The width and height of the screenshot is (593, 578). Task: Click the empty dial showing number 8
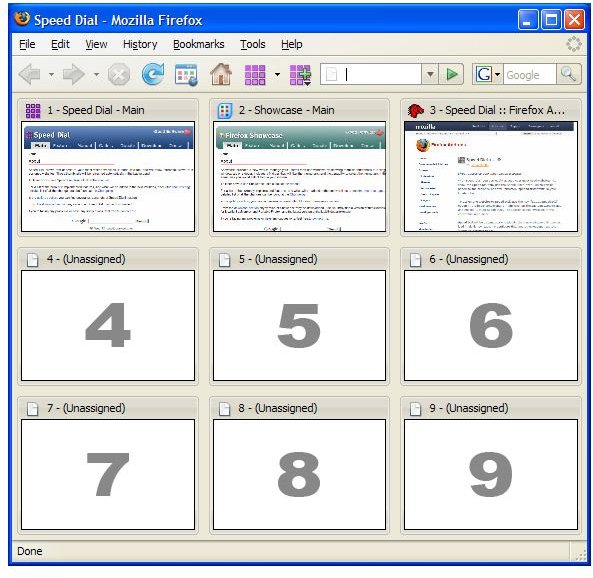click(300, 474)
